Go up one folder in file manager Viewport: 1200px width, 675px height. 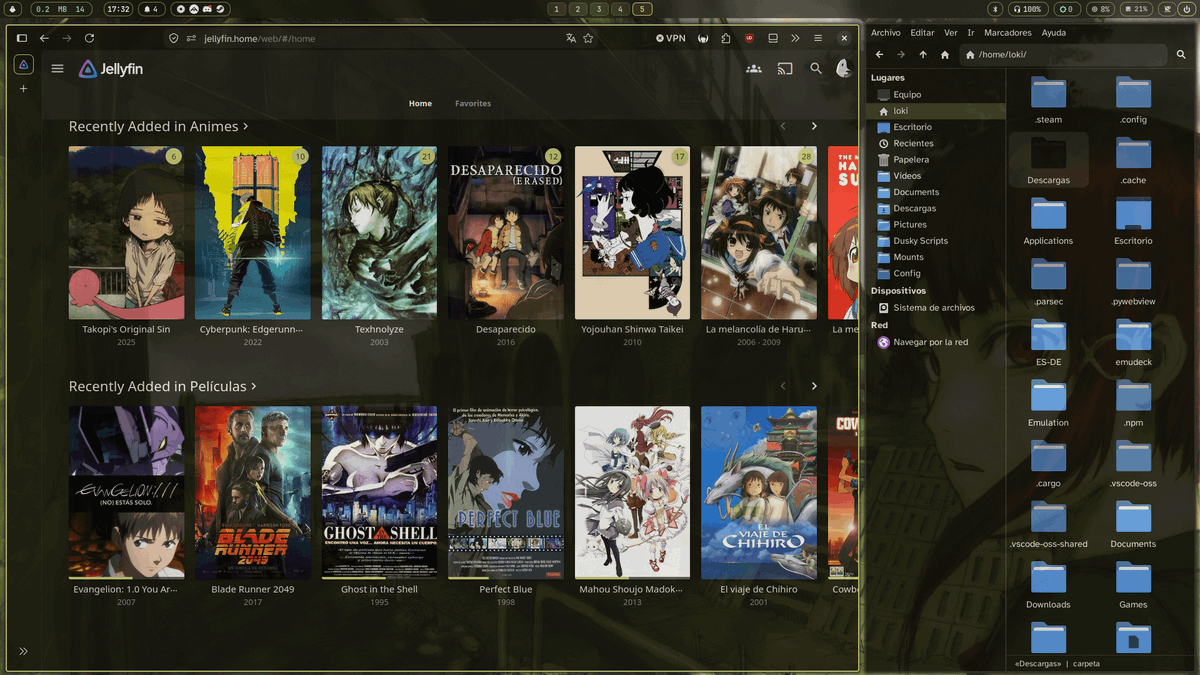pos(923,55)
